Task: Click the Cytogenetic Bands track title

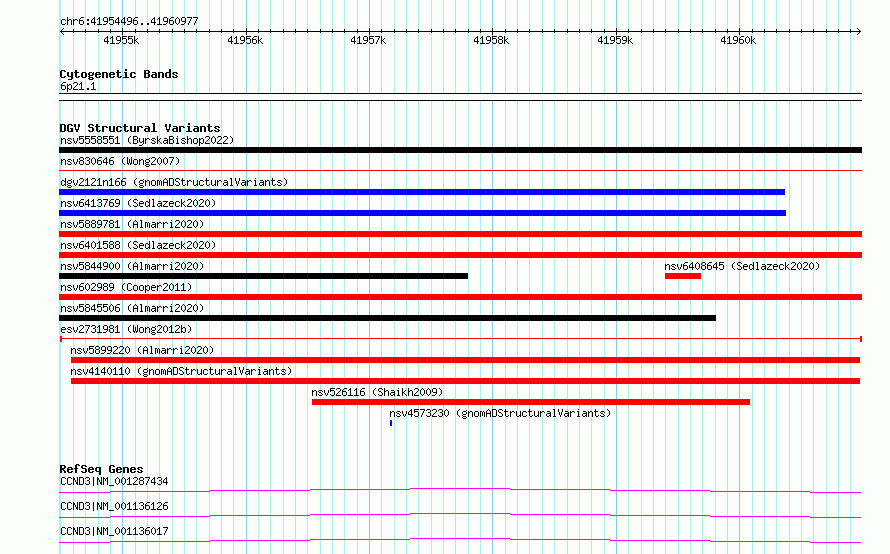Action: coord(119,74)
